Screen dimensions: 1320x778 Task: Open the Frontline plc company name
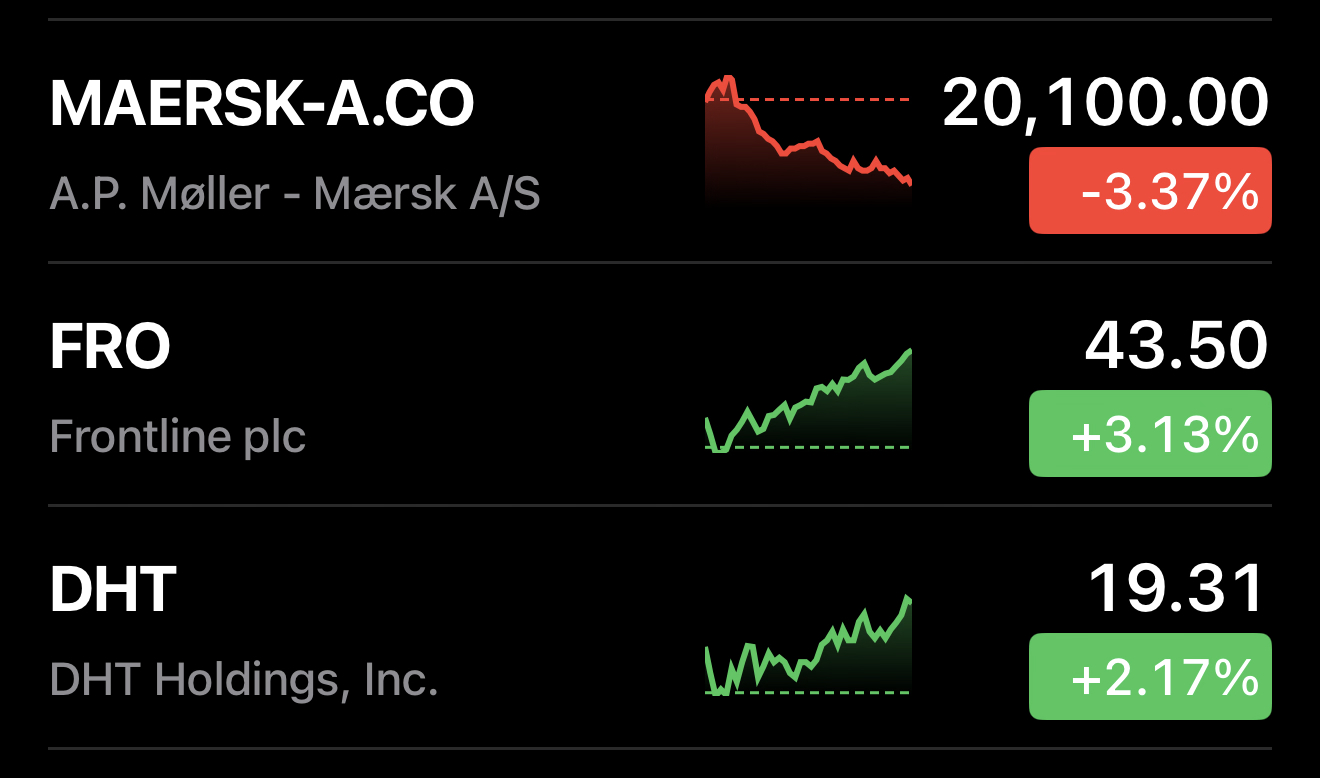(x=177, y=436)
